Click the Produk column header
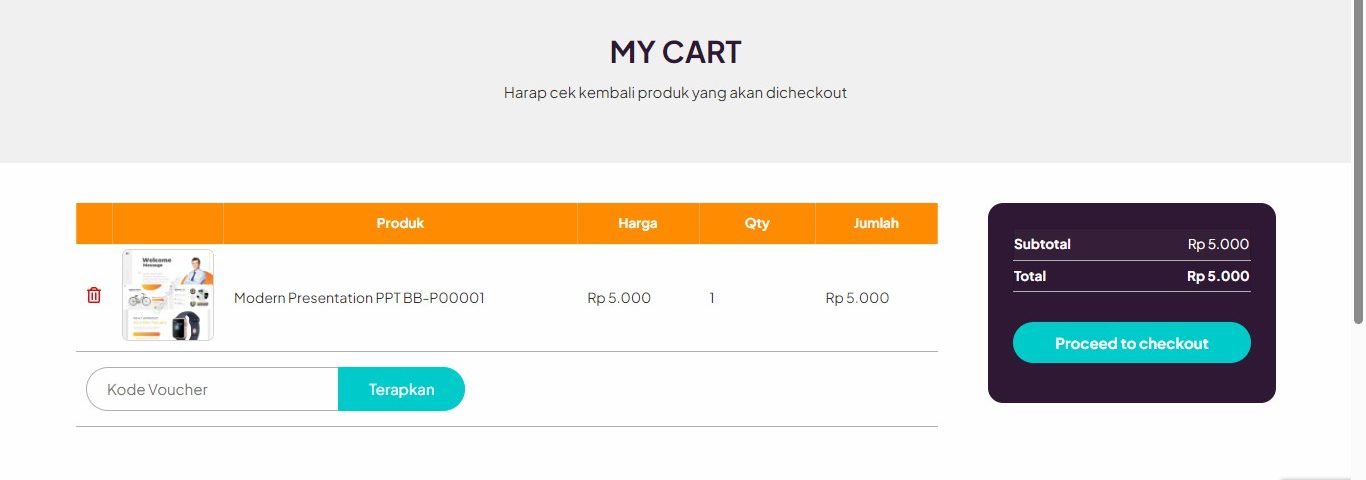1366x480 pixels. point(400,223)
